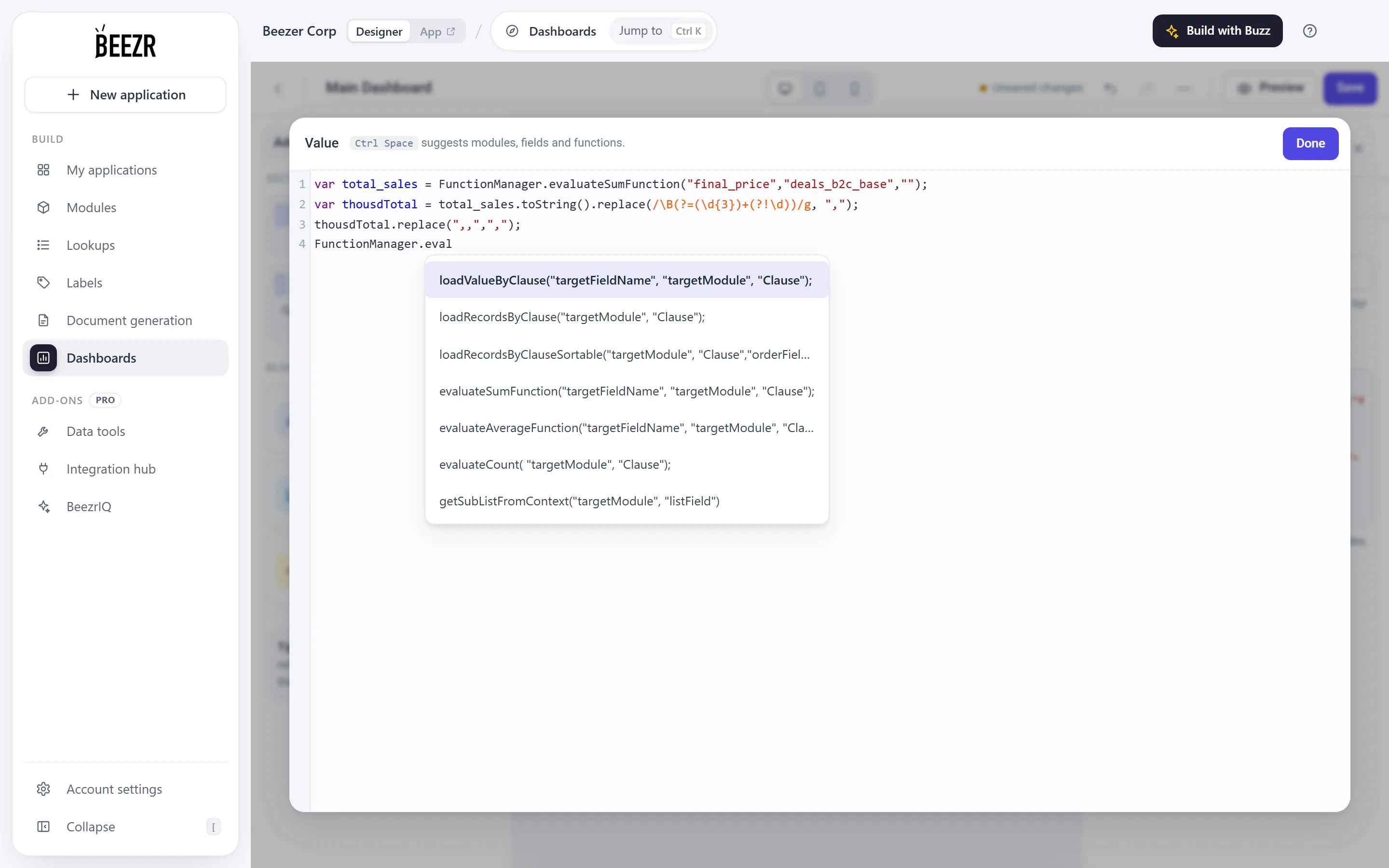The width and height of the screenshot is (1389, 868).
Task: Click the external link icon next to App
Action: [x=450, y=31]
